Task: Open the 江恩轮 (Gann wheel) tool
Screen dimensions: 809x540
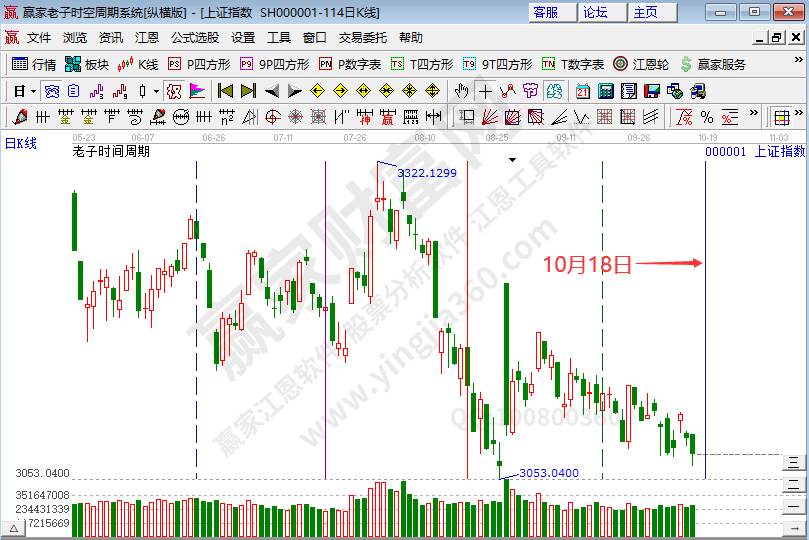Action: click(x=641, y=64)
